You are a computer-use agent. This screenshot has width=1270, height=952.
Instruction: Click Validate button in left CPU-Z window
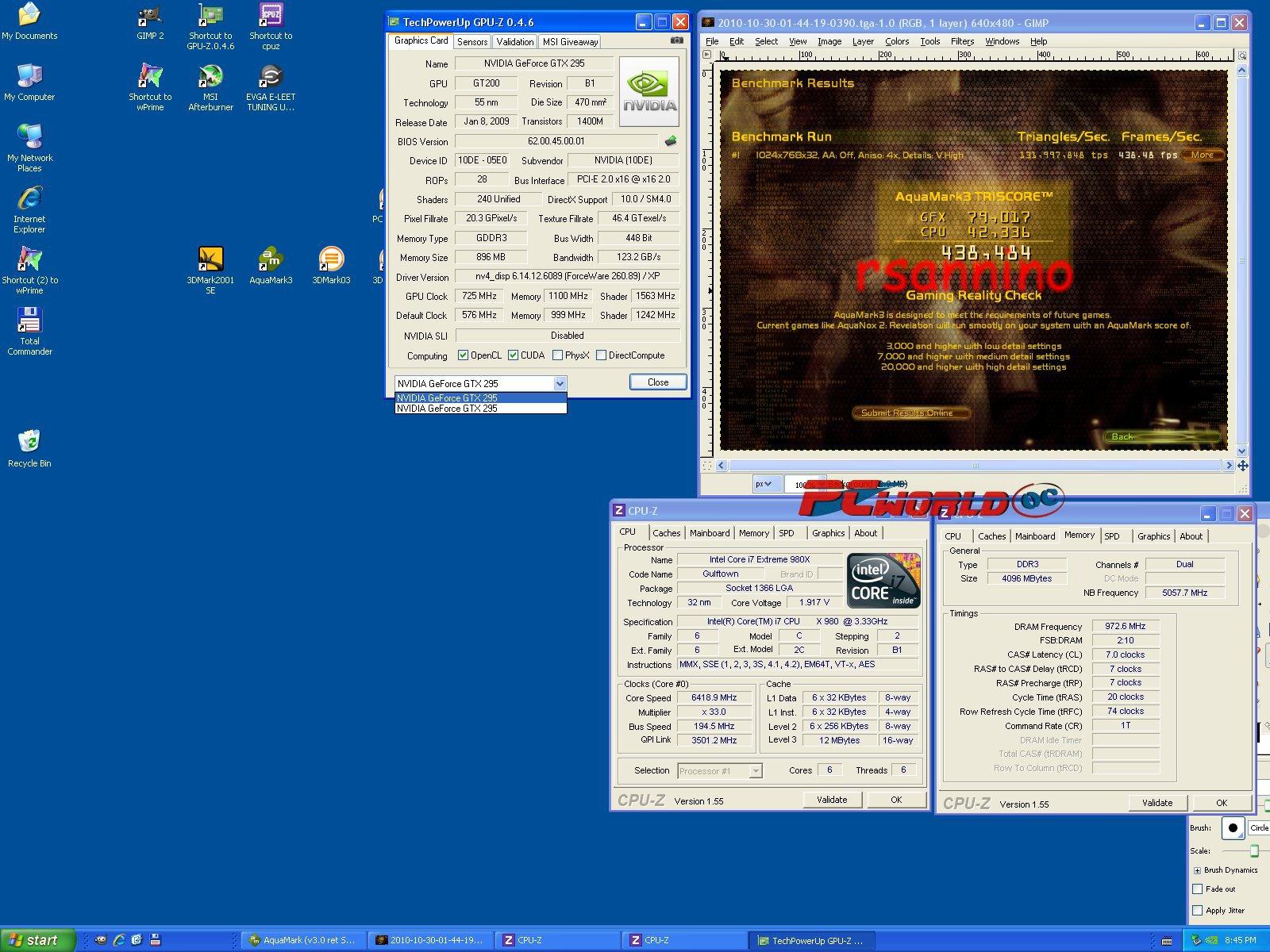point(832,800)
